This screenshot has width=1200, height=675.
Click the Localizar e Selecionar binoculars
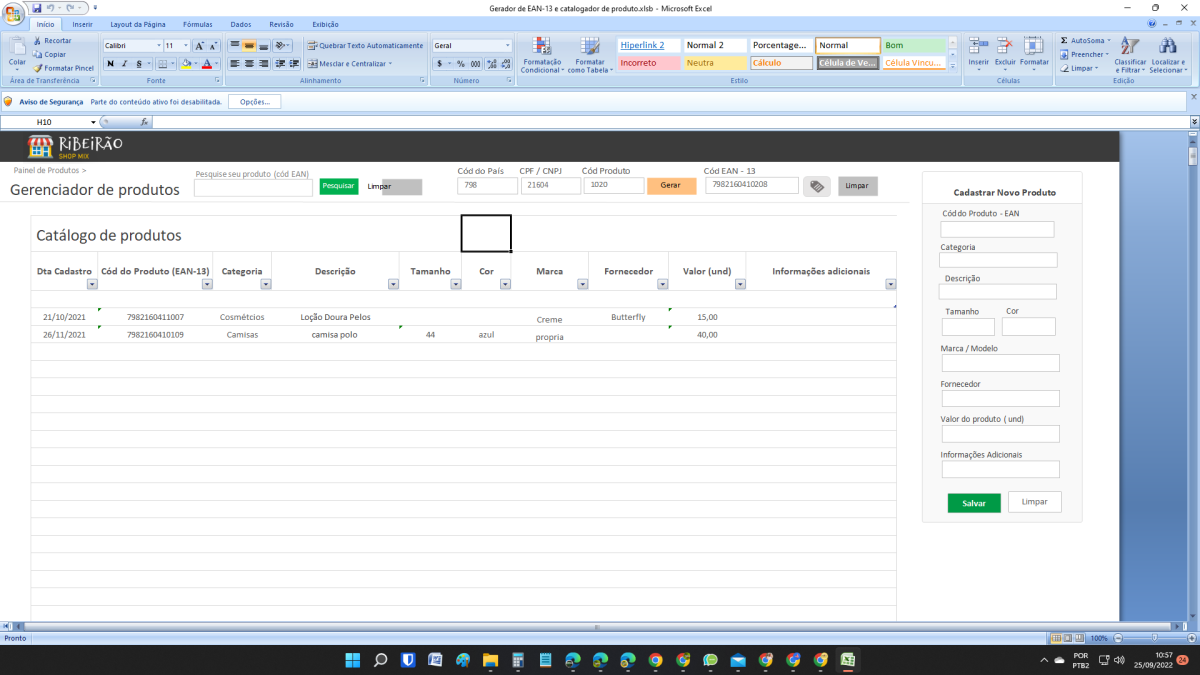1167,46
